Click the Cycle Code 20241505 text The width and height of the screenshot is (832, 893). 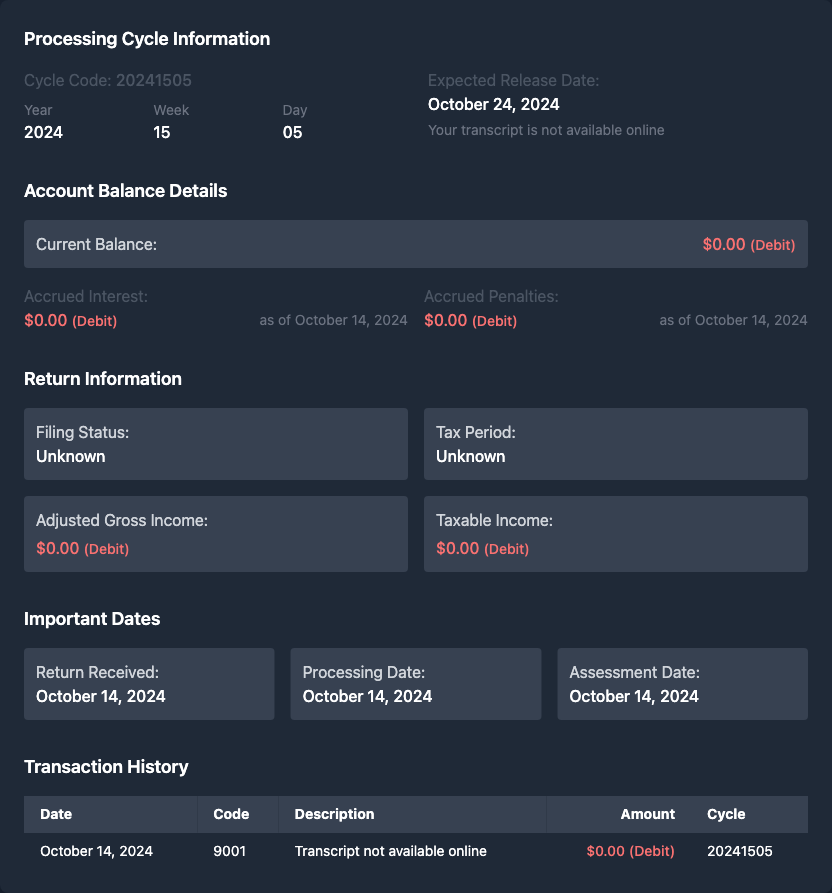pos(108,80)
